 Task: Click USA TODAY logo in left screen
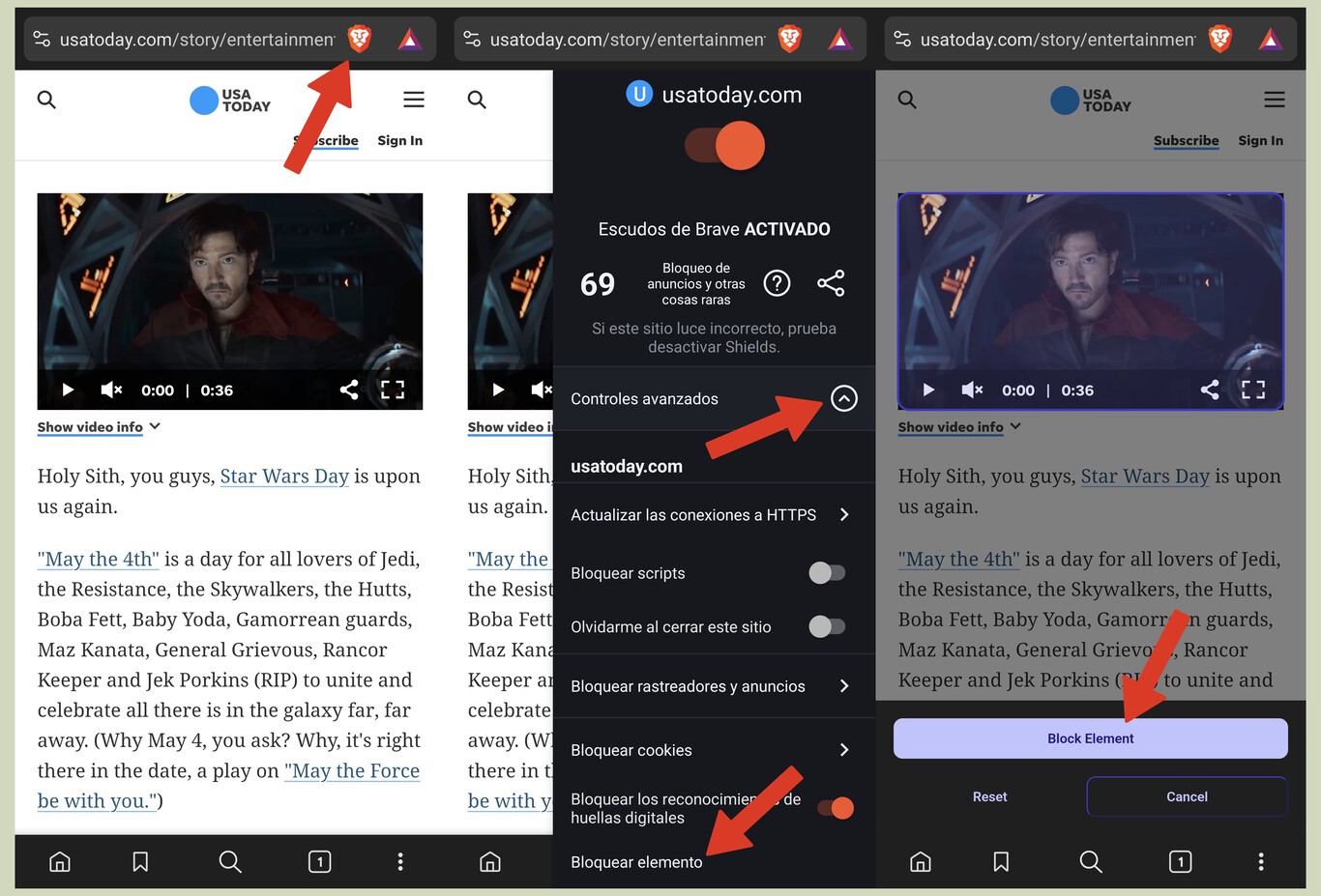click(230, 101)
